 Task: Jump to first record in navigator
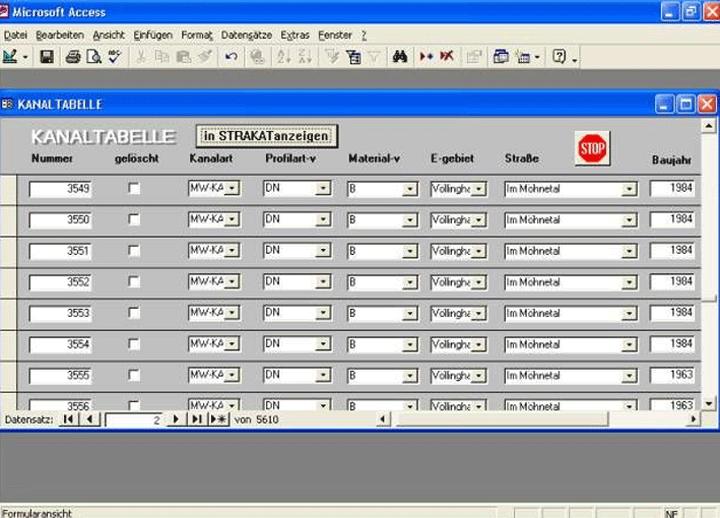(69, 420)
